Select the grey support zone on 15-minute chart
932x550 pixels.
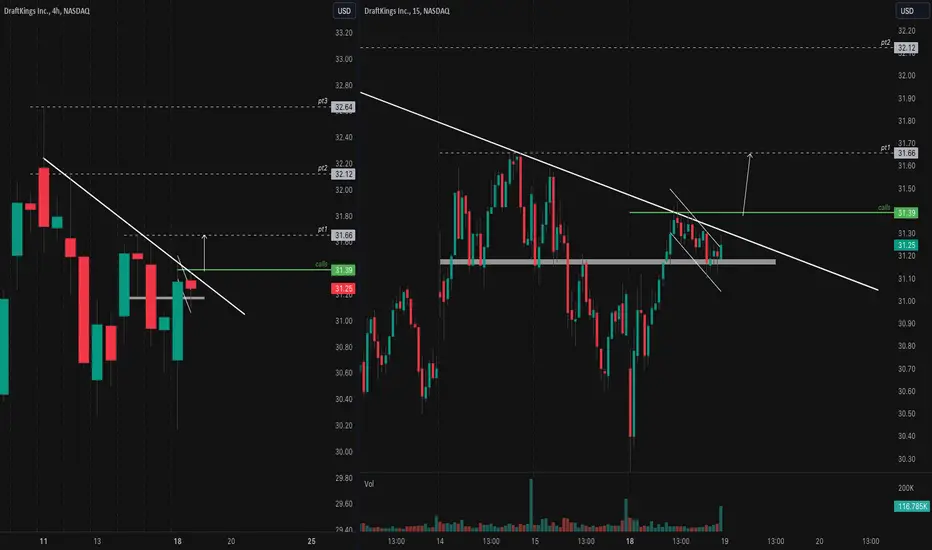click(x=607, y=262)
